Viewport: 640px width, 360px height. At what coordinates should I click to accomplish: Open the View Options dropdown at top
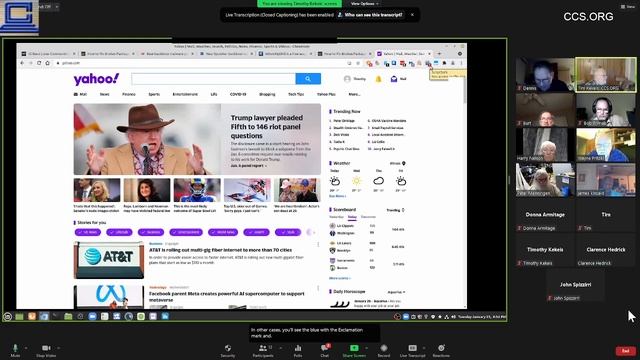click(x=364, y=4)
